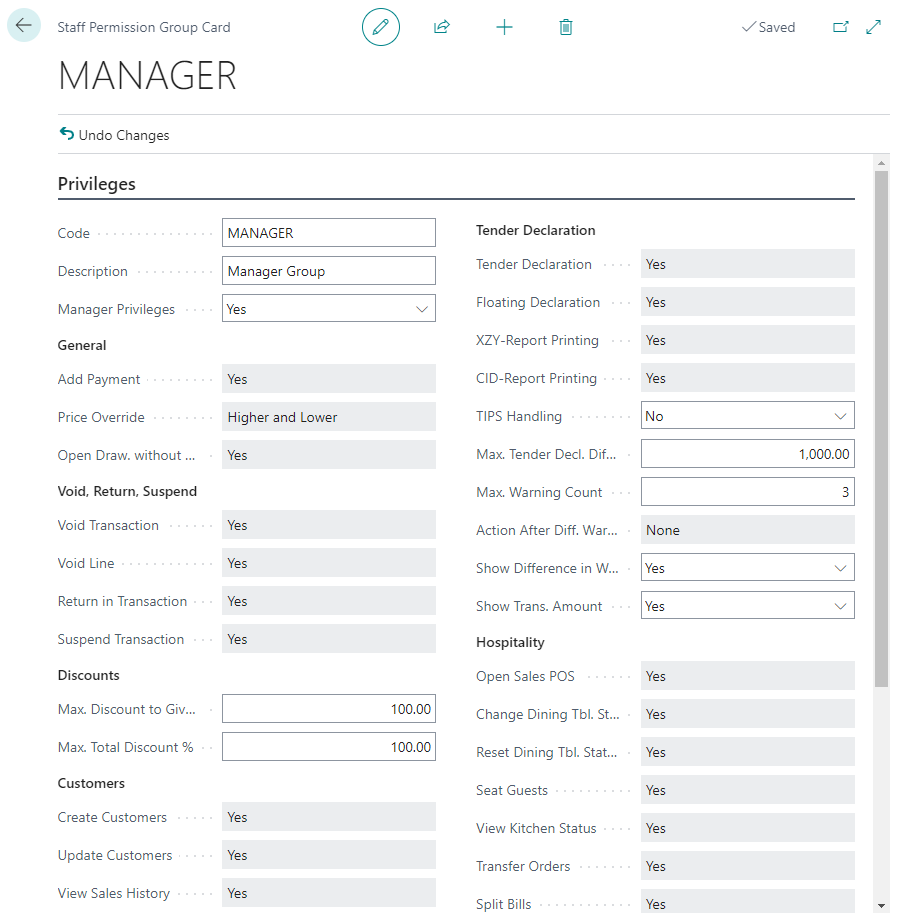The width and height of the screenshot is (897, 913).
Task: Edit the Code input field
Action: tap(329, 233)
